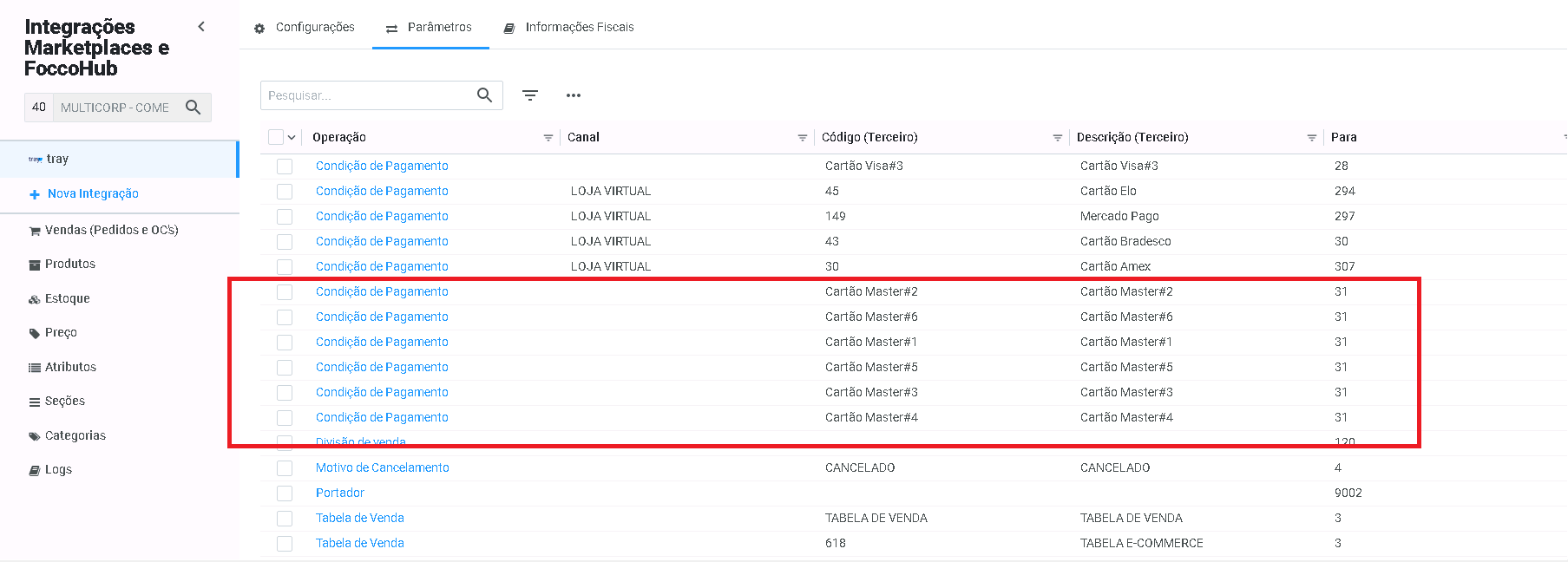This screenshot has width=1568, height=562.
Task: Check the Cartão Visa#3 row checkbox
Action: (x=285, y=167)
